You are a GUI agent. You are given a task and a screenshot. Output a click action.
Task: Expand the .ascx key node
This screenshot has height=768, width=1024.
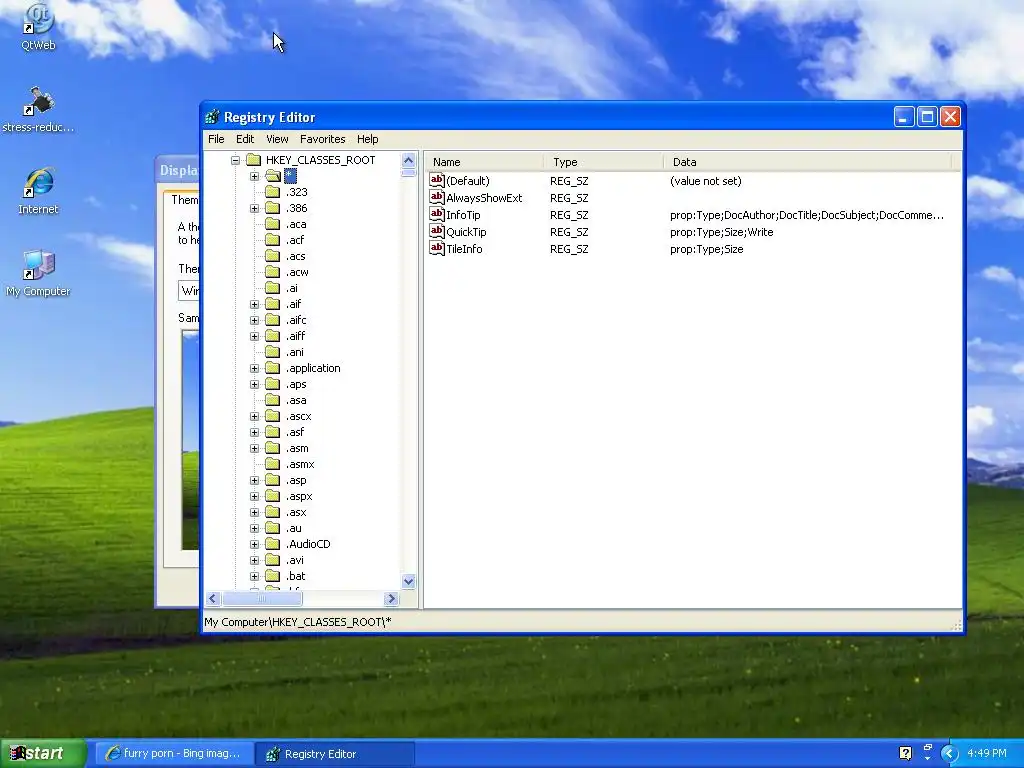click(255, 416)
